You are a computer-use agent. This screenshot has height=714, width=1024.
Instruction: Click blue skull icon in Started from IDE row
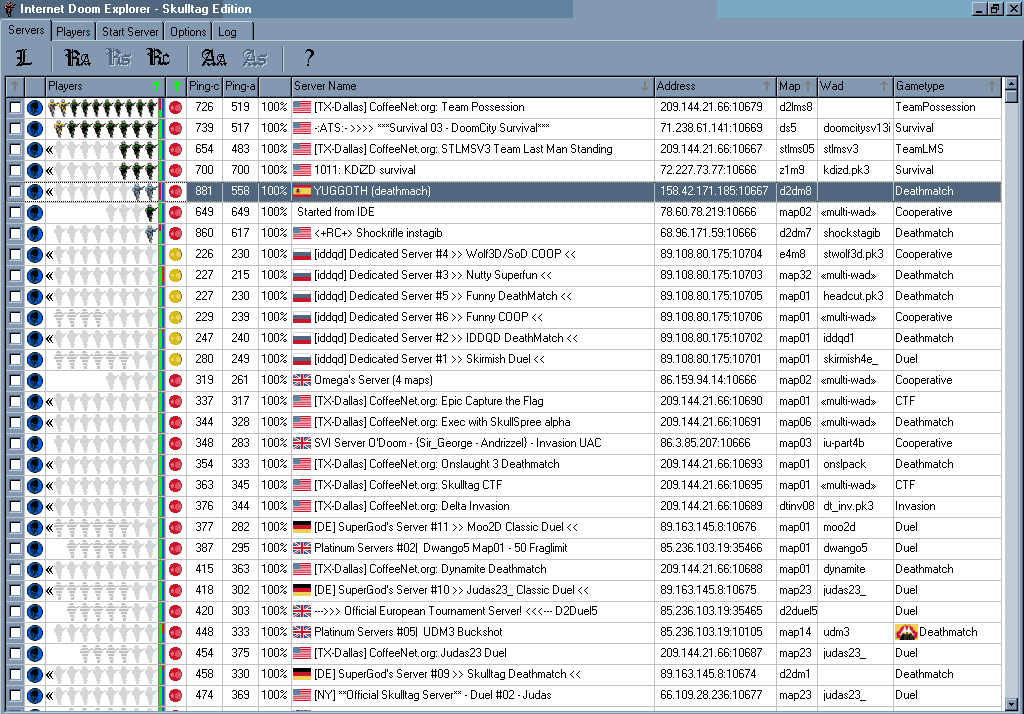pyautogui.click(x=35, y=212)
